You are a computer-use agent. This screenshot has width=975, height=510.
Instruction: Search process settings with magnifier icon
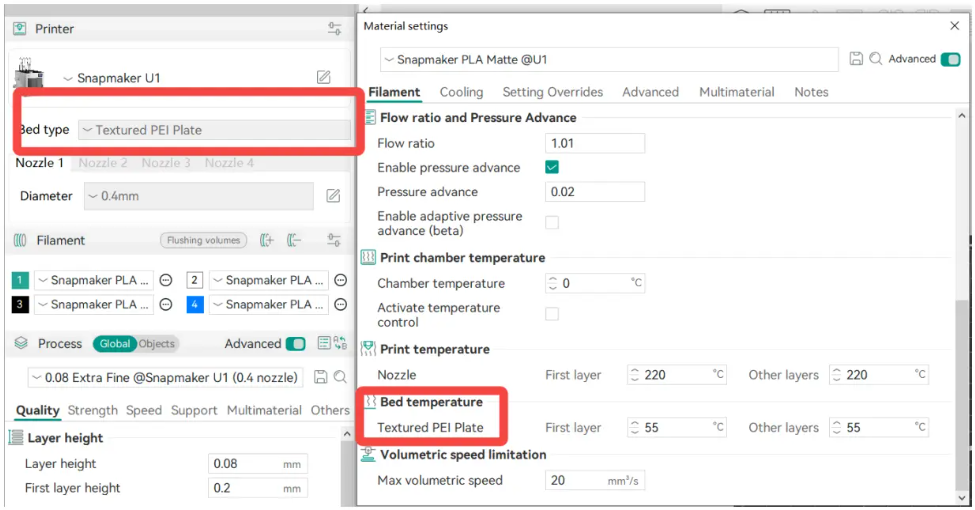(x=340, y=377)
